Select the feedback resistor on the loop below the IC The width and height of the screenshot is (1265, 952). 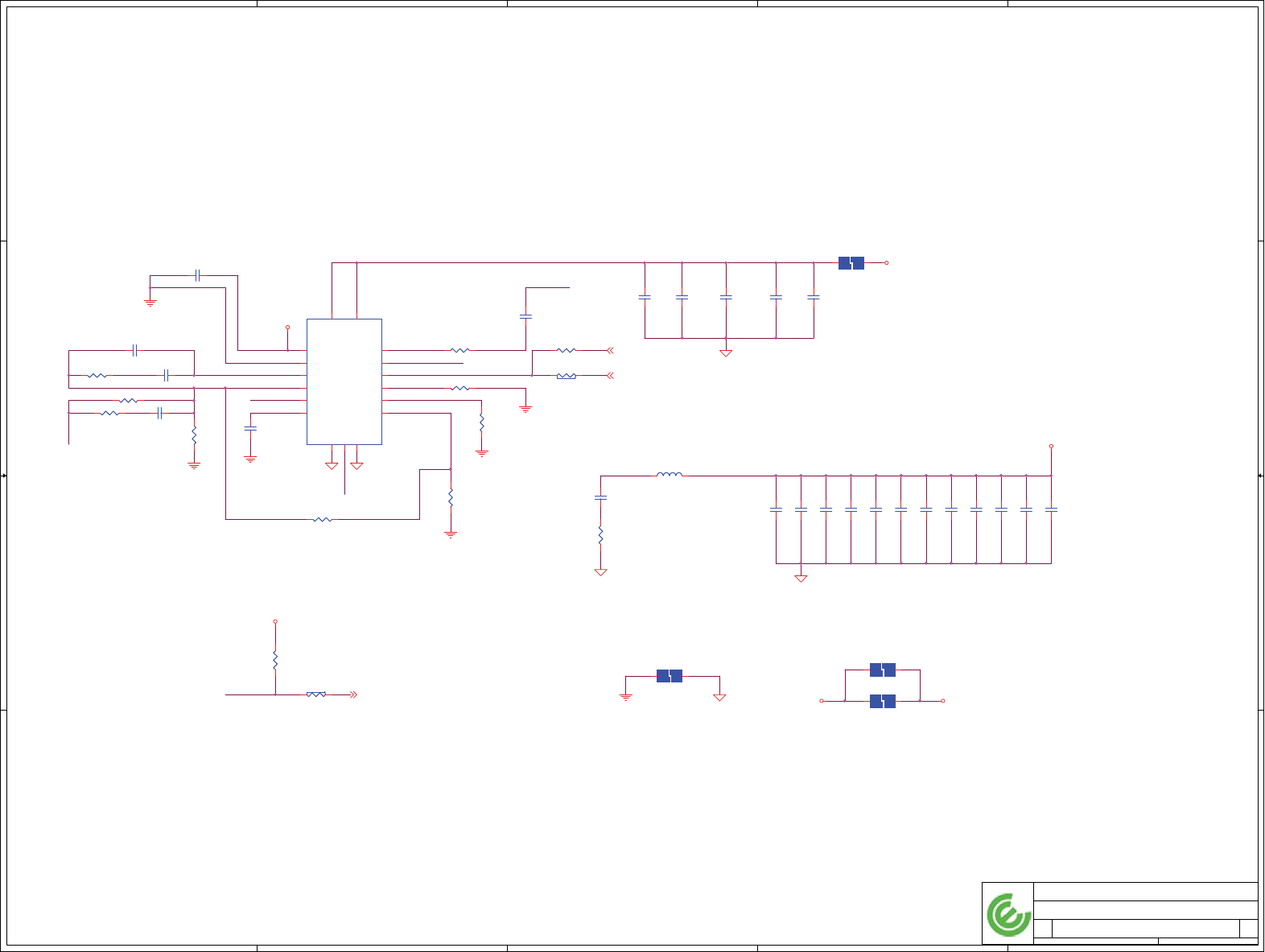pyautogui.click(x=322, y=519)
